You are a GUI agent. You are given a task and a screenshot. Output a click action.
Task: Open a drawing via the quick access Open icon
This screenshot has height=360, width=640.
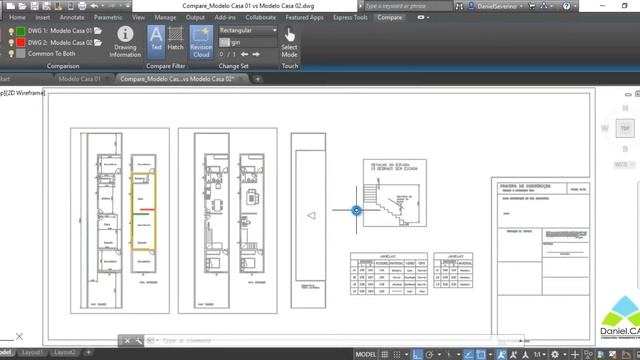[22, 6]
